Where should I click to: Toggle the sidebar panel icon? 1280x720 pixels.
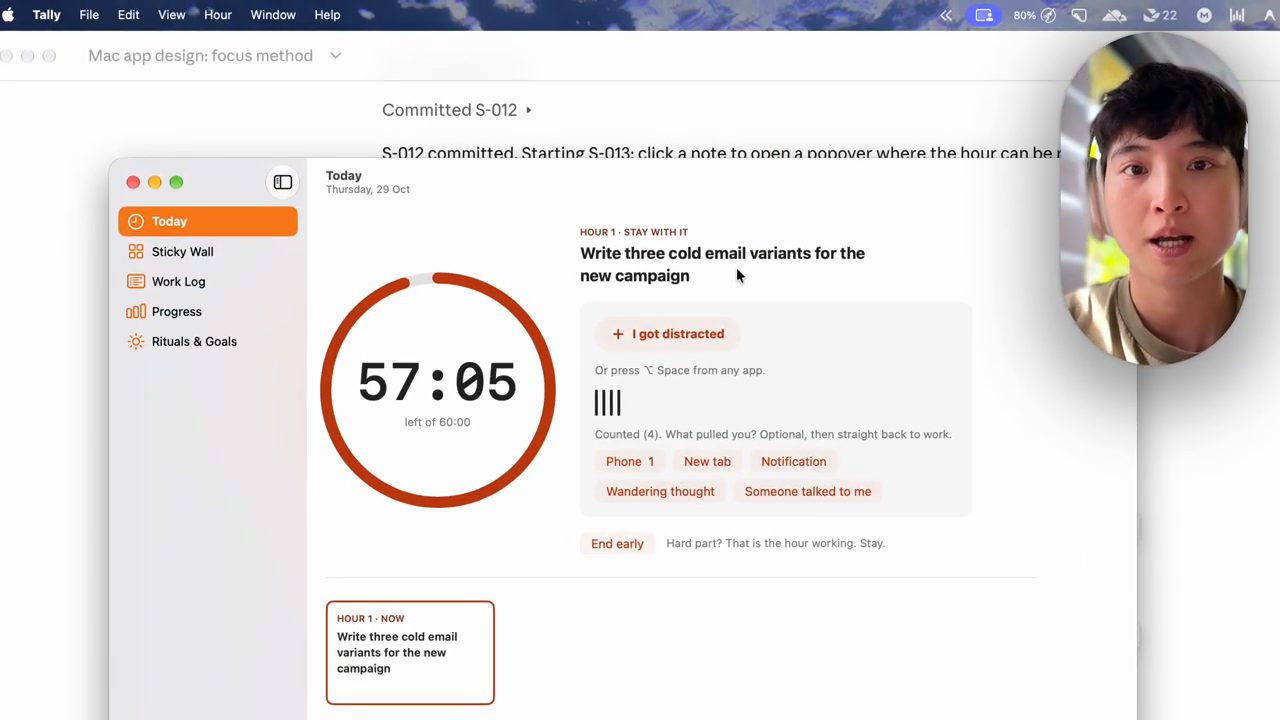[283, 182]
